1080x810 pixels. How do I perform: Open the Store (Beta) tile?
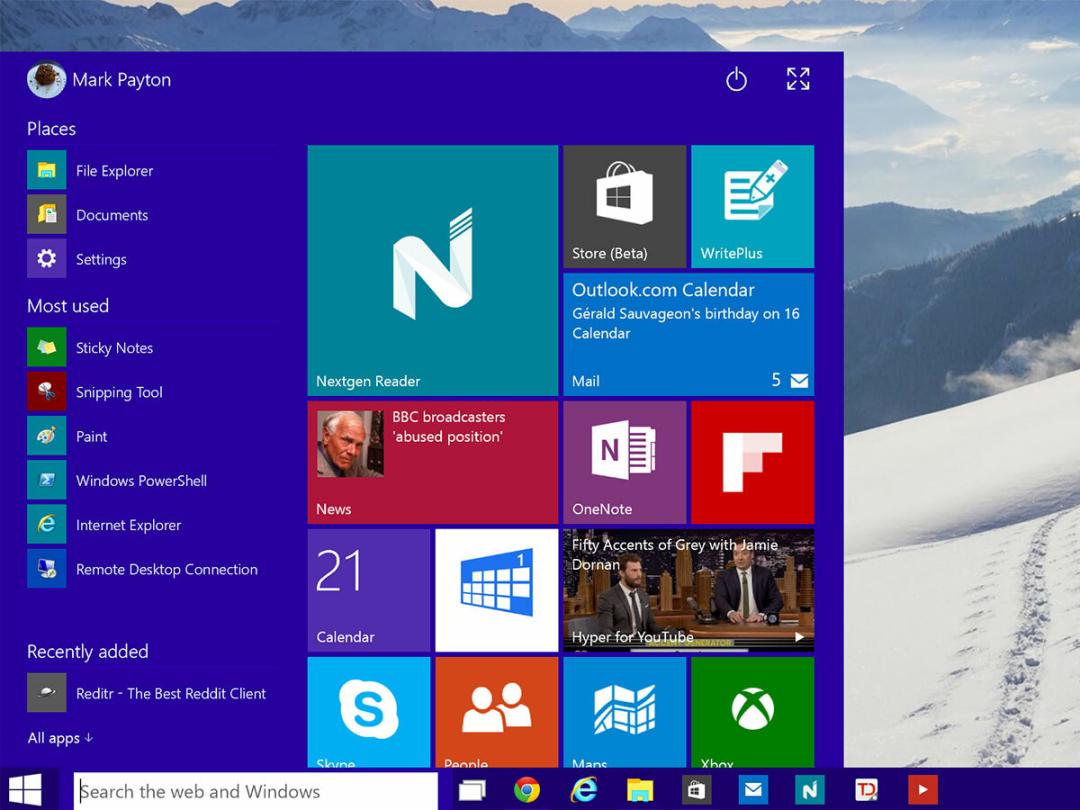tap(624, 206)
